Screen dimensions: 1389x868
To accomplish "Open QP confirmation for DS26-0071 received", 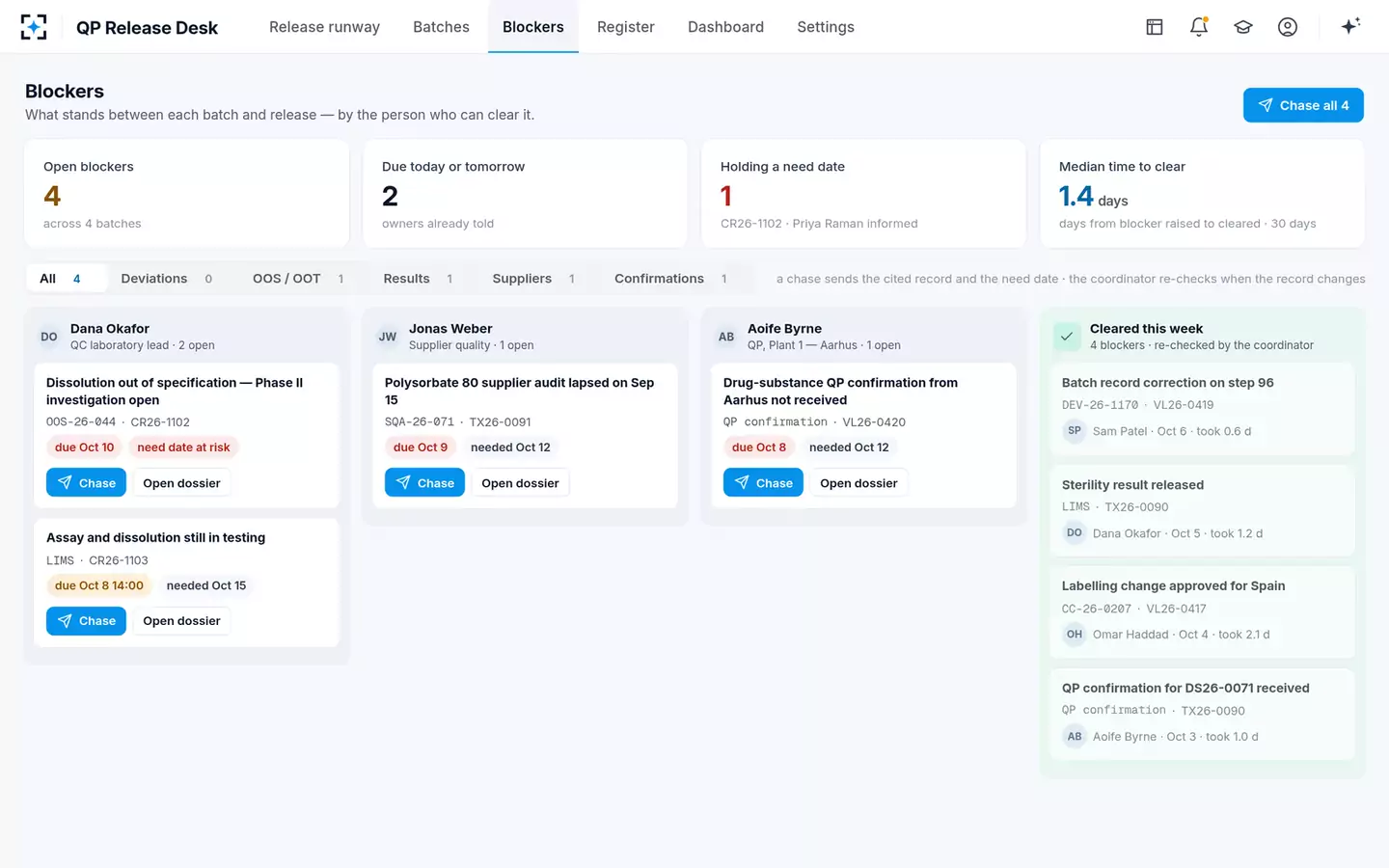I will coord(1202,715).
